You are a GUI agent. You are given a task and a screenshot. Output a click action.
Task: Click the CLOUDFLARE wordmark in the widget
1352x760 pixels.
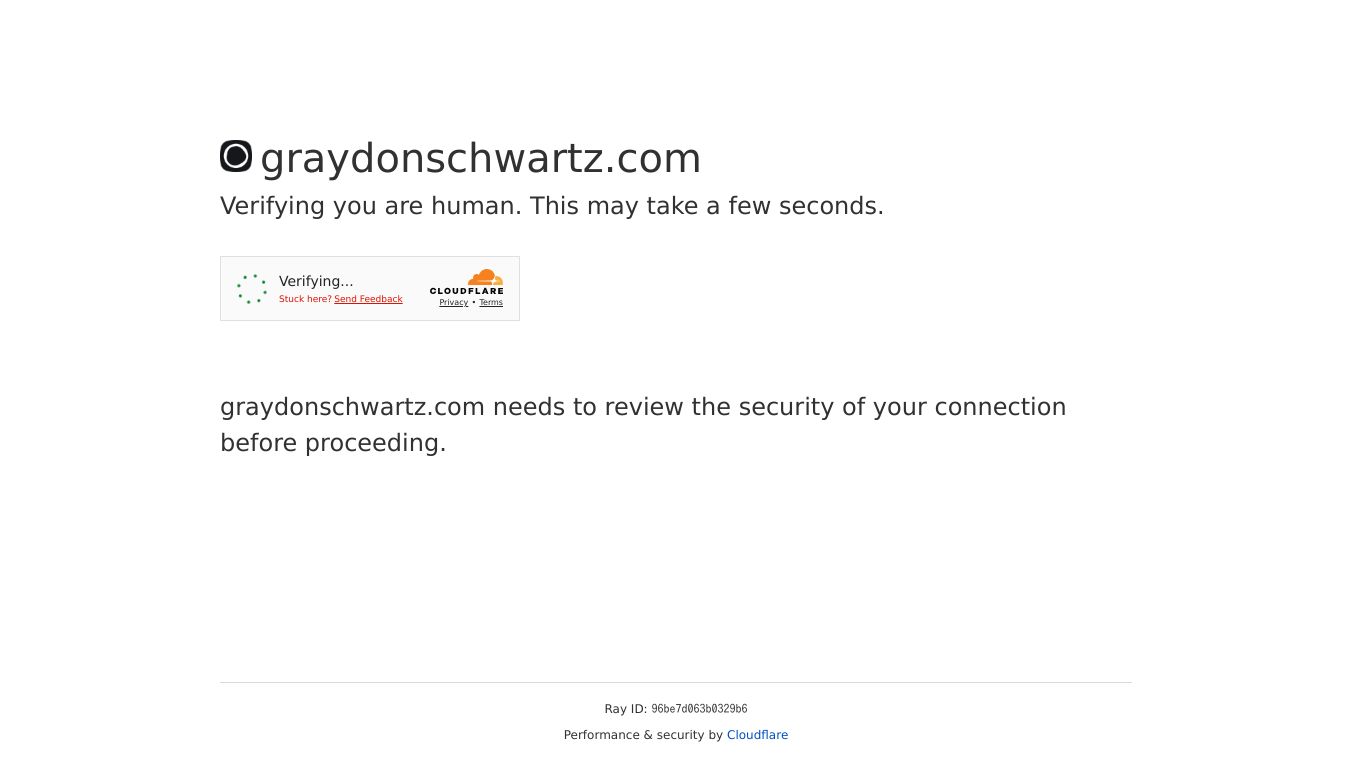[467, 291]
